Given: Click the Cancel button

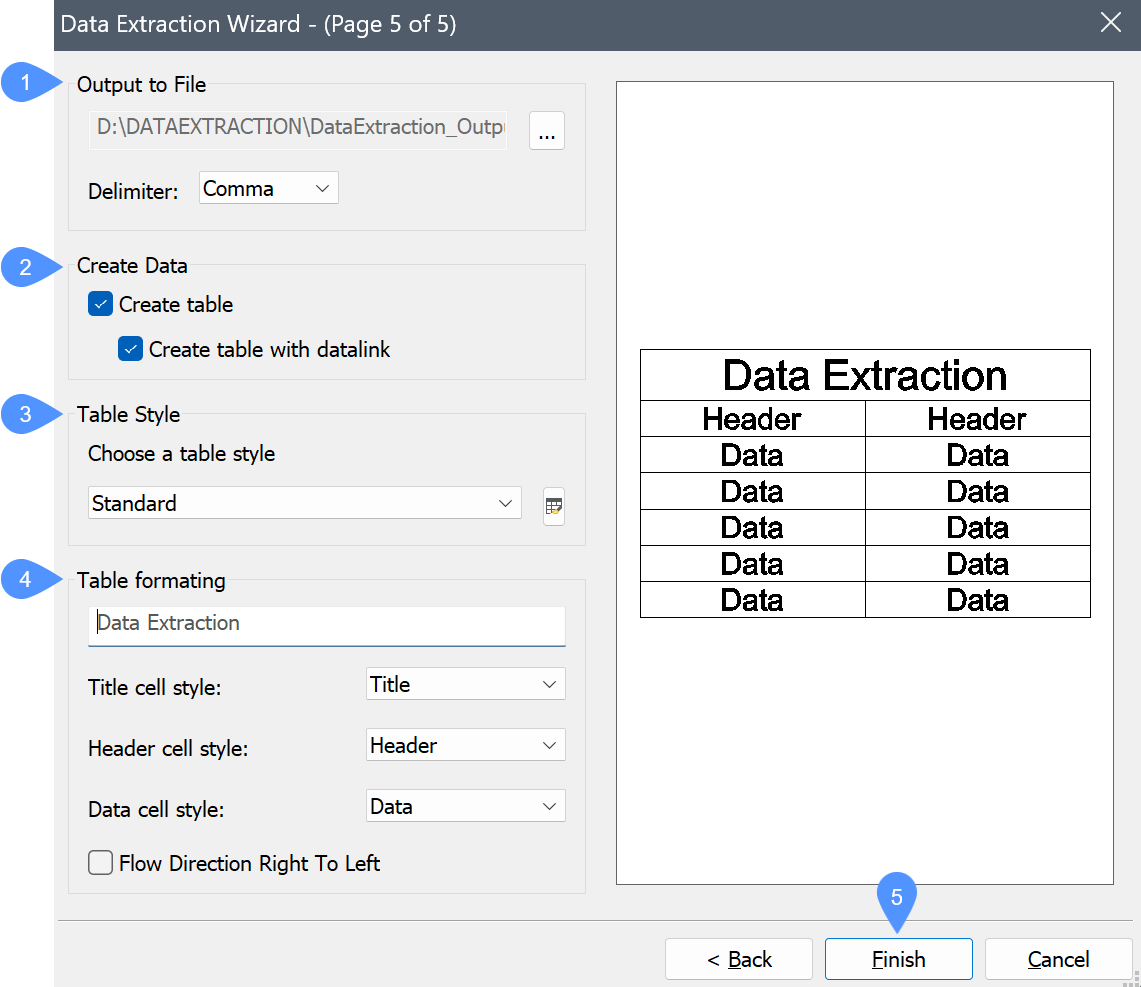Looking at the screenshot, I should [1058, 960].
